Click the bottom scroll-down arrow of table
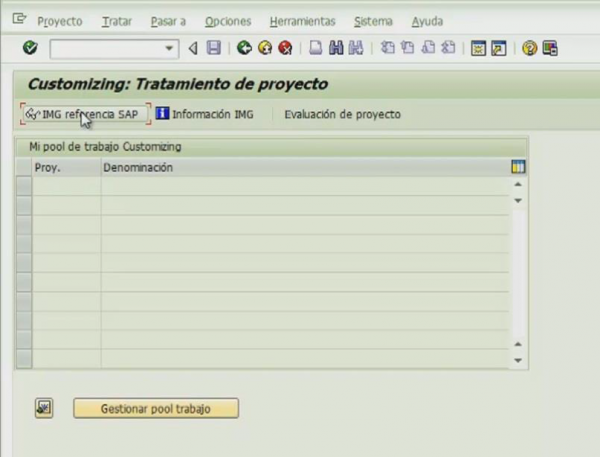600x457 pixels. click(x=518, y=360)
